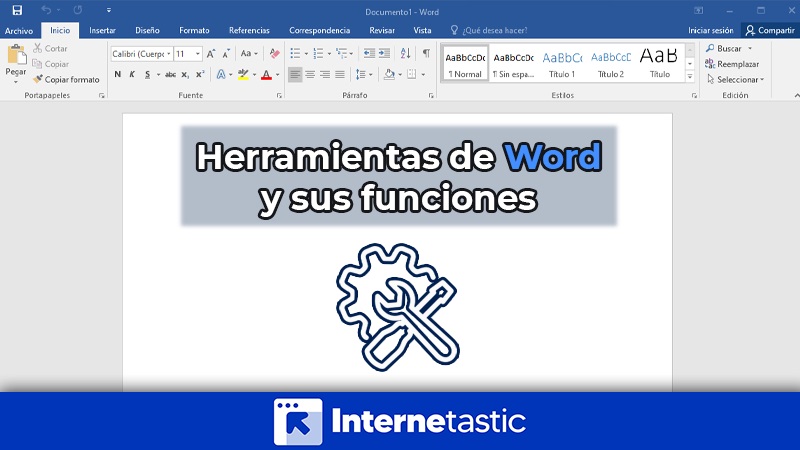This screenshot has width=800, height=450.
Task: Click Buscar in Edición group
Action: [723, 48]
